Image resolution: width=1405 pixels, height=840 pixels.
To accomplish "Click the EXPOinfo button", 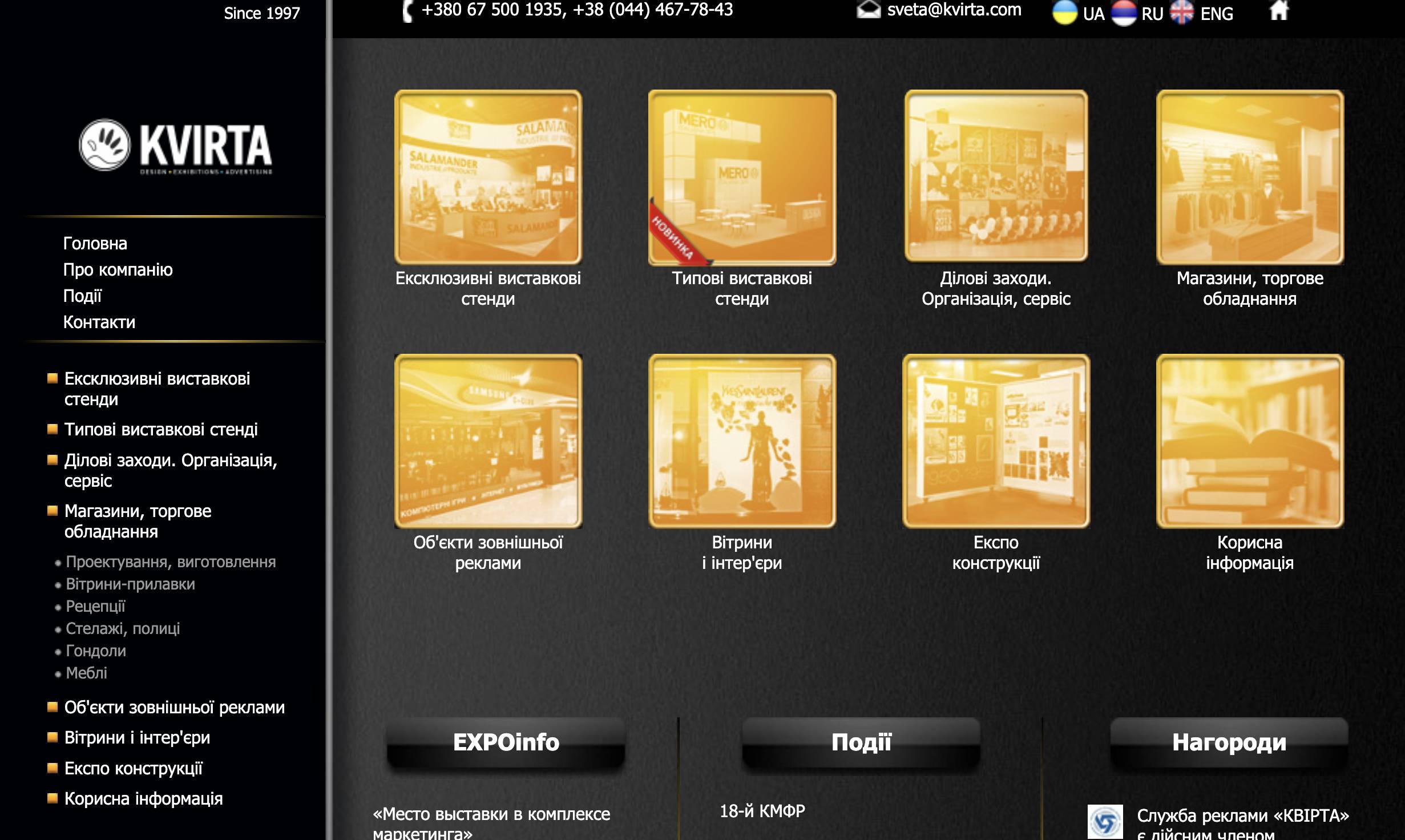I will 506,742.
